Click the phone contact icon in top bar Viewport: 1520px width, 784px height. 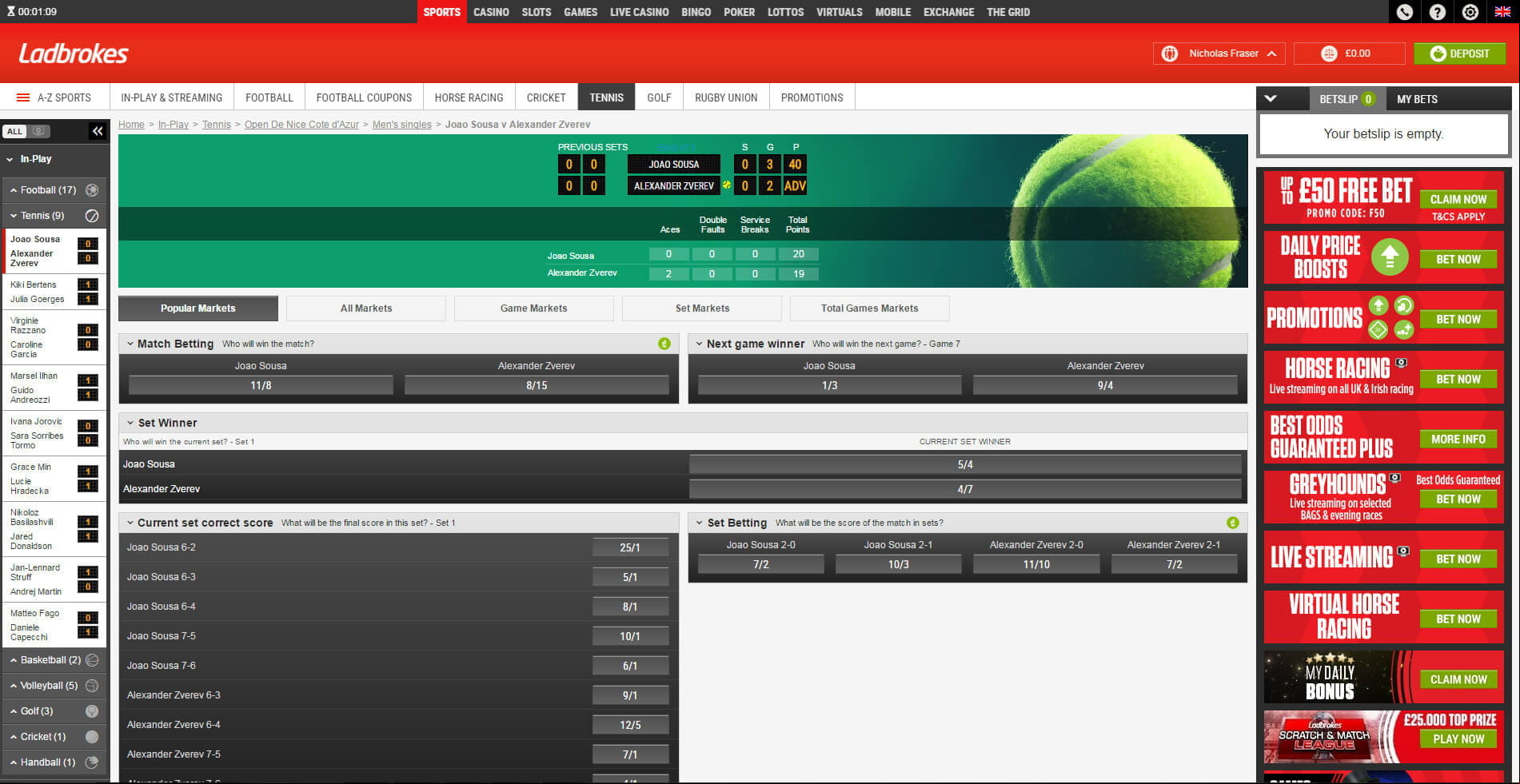[x=1404, y=12]
